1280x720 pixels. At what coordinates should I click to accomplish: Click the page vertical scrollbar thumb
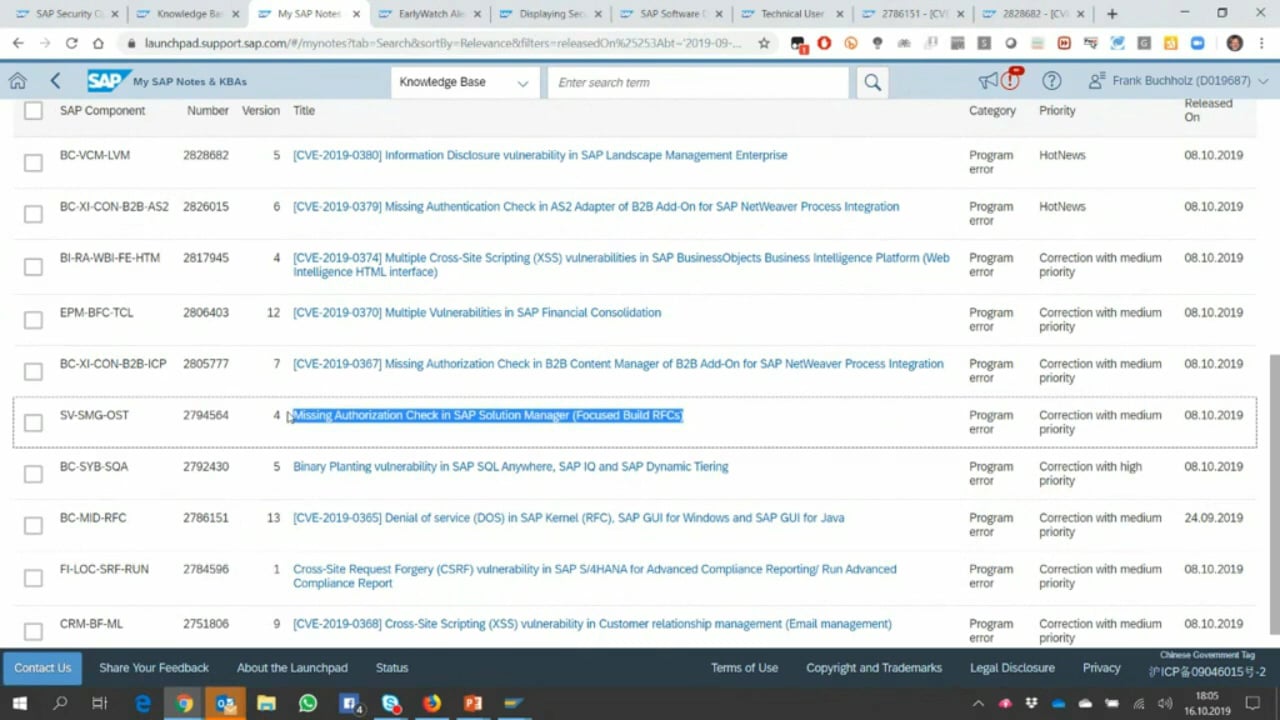pos(1273,494)
